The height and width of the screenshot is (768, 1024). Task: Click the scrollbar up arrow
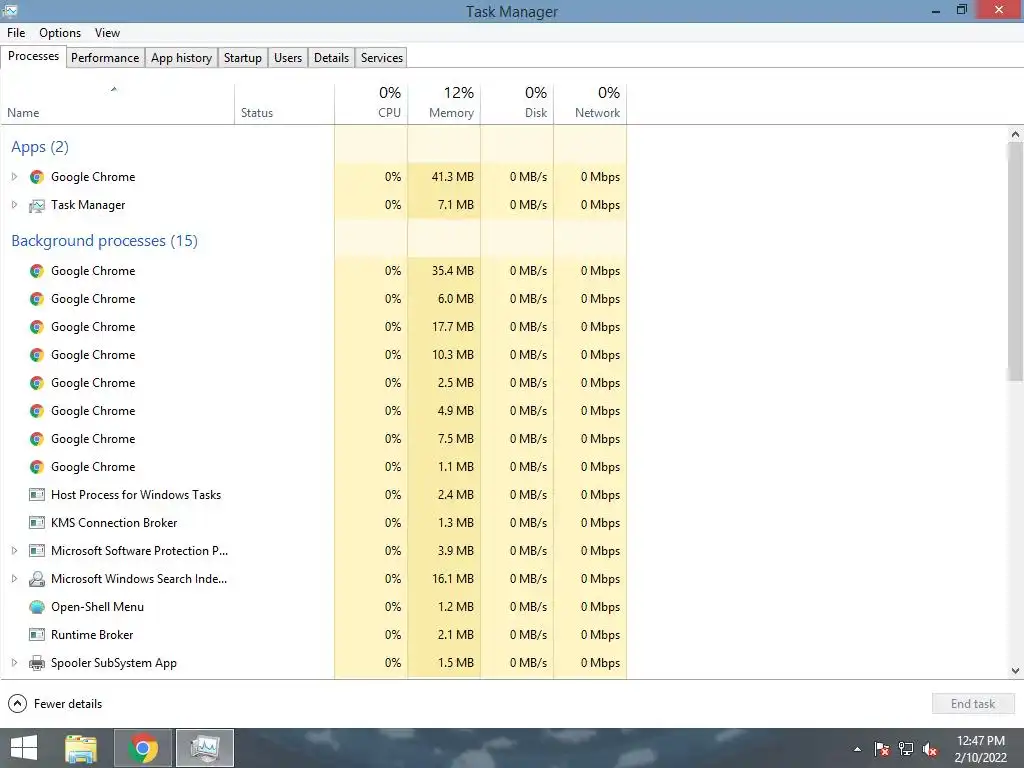[x=1015, y=134]
